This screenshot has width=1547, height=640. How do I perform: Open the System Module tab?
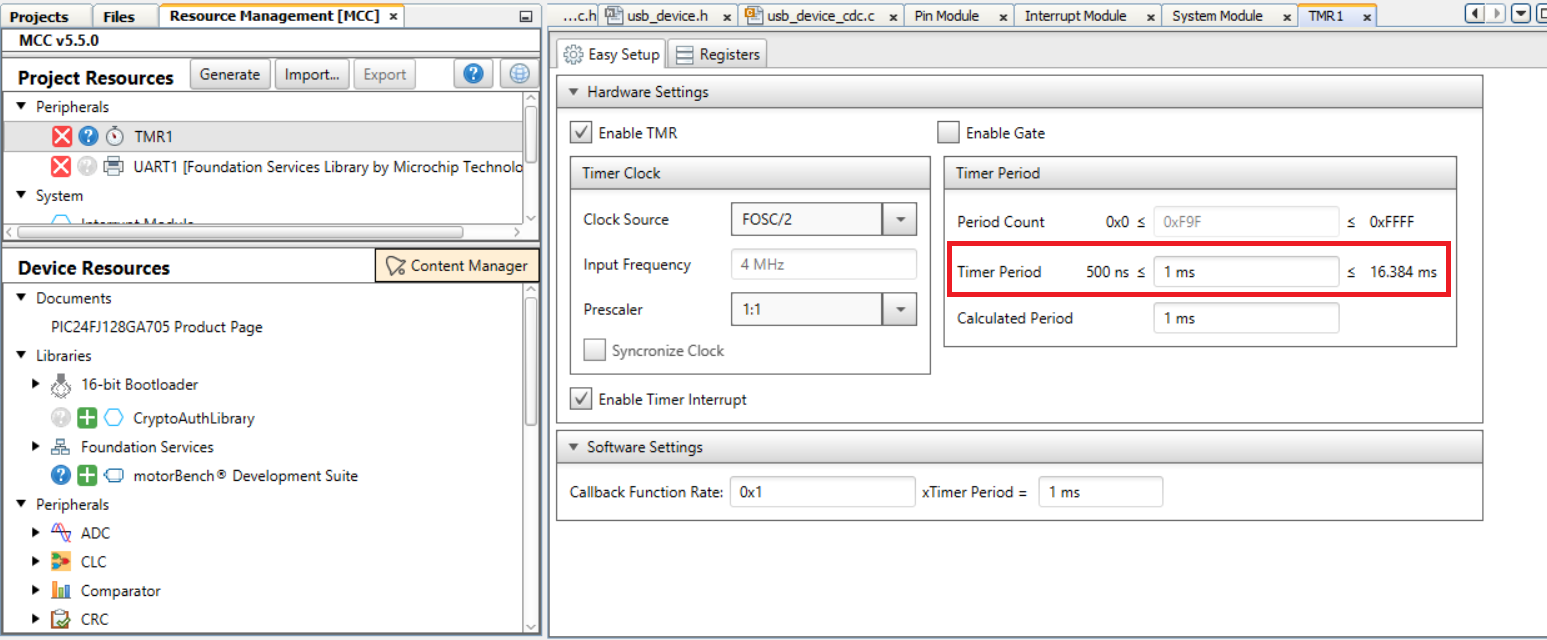(x=1227, y=16)
